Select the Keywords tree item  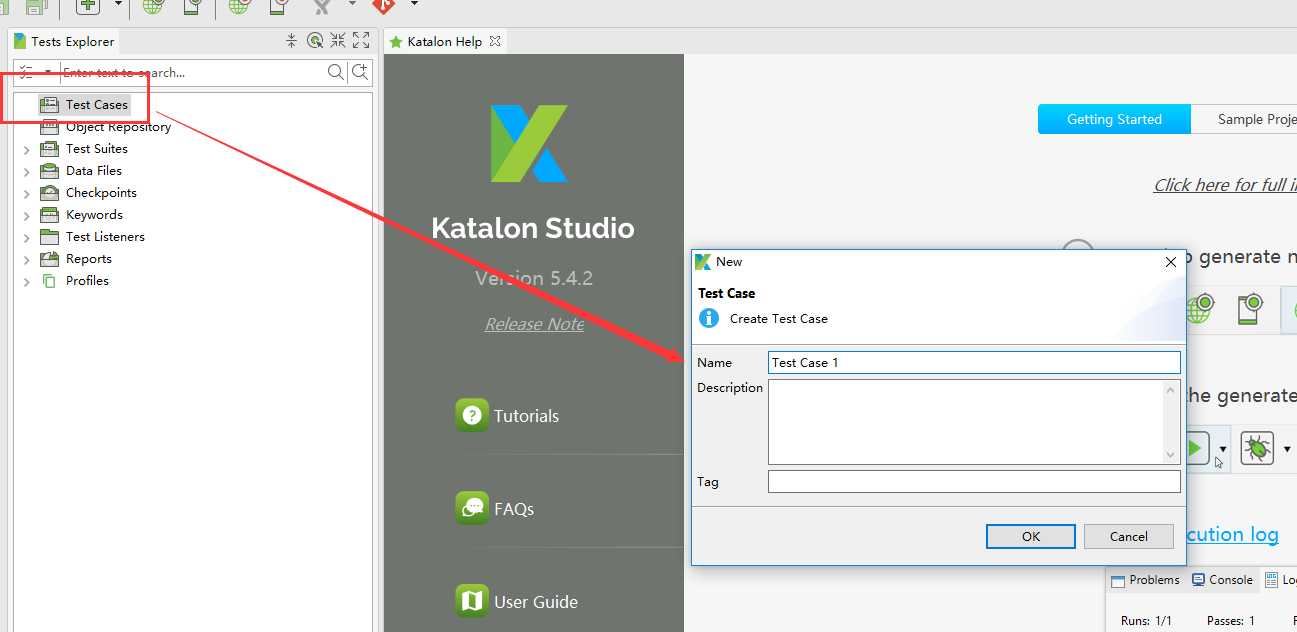pos(81,215)
